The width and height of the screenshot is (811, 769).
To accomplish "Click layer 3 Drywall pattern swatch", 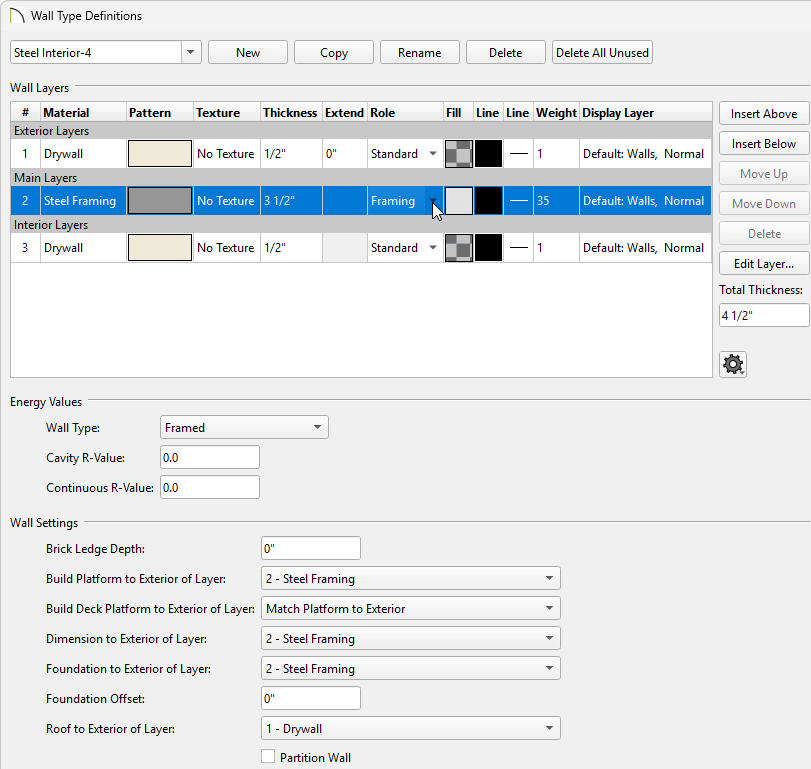I will tap(160, 248).
